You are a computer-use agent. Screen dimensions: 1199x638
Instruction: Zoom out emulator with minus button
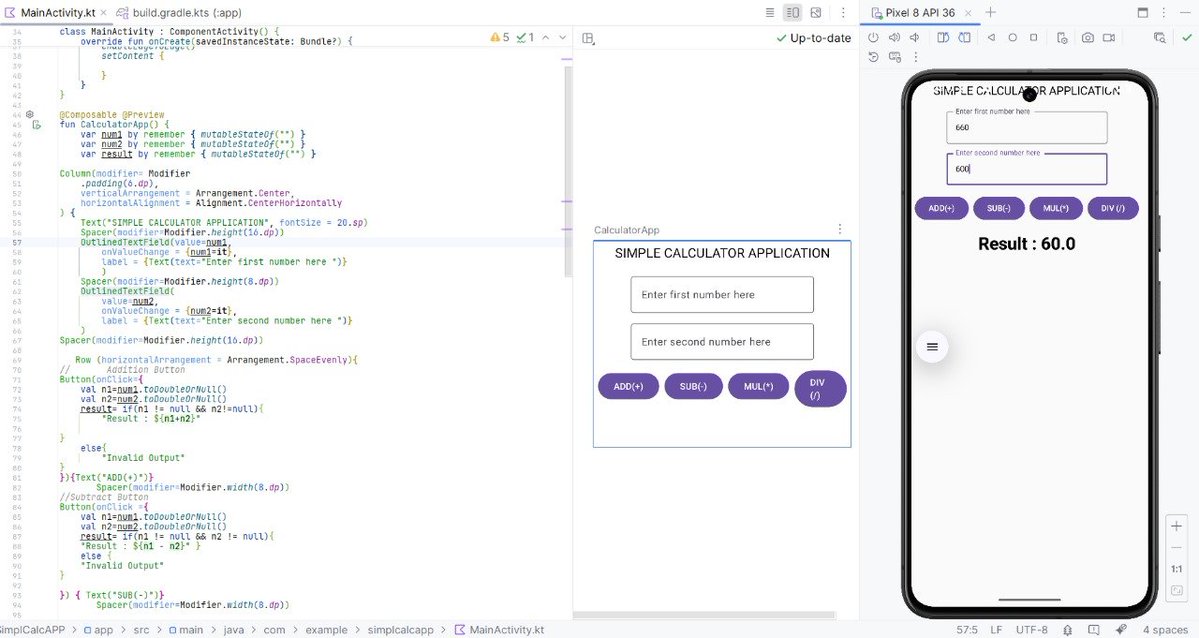(x=1176, y=548)
